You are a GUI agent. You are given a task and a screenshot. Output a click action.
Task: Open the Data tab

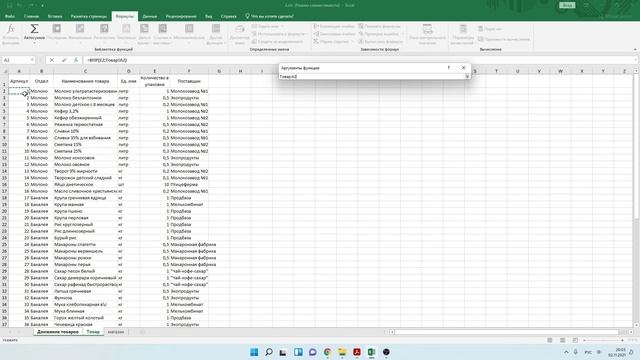(x=150, y=16)
